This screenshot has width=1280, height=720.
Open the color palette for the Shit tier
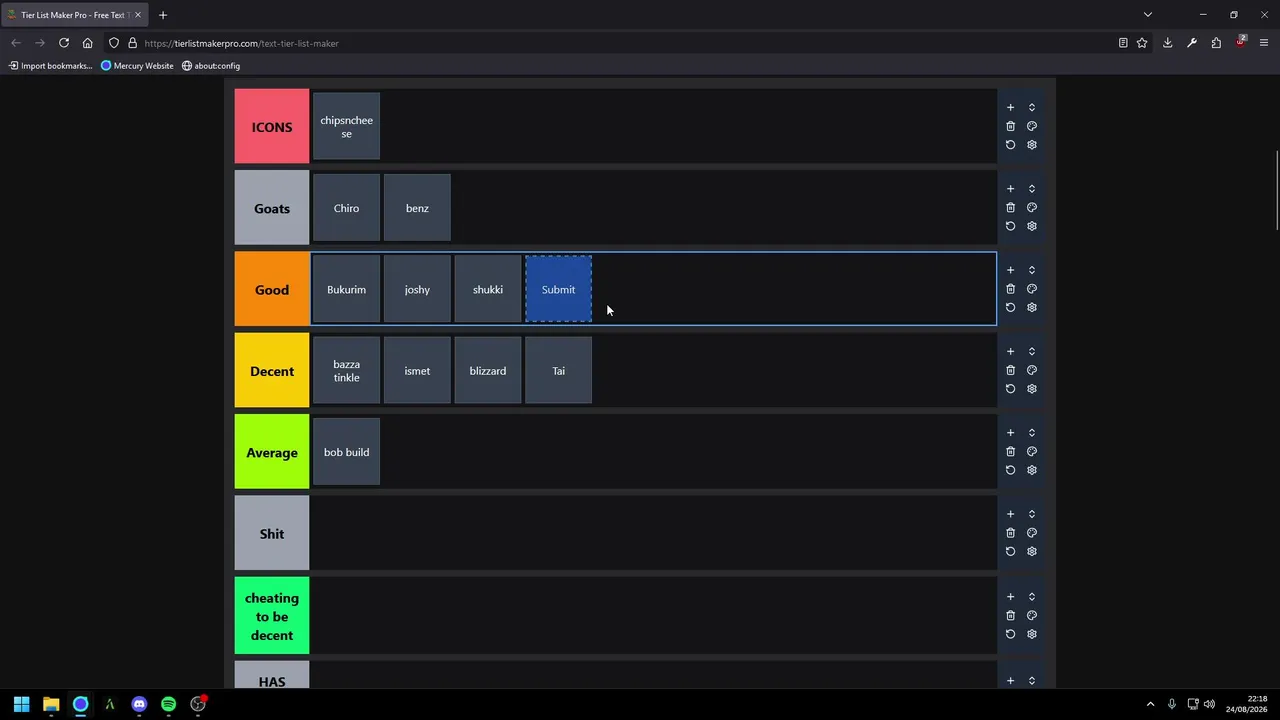tap(1032, 533)
